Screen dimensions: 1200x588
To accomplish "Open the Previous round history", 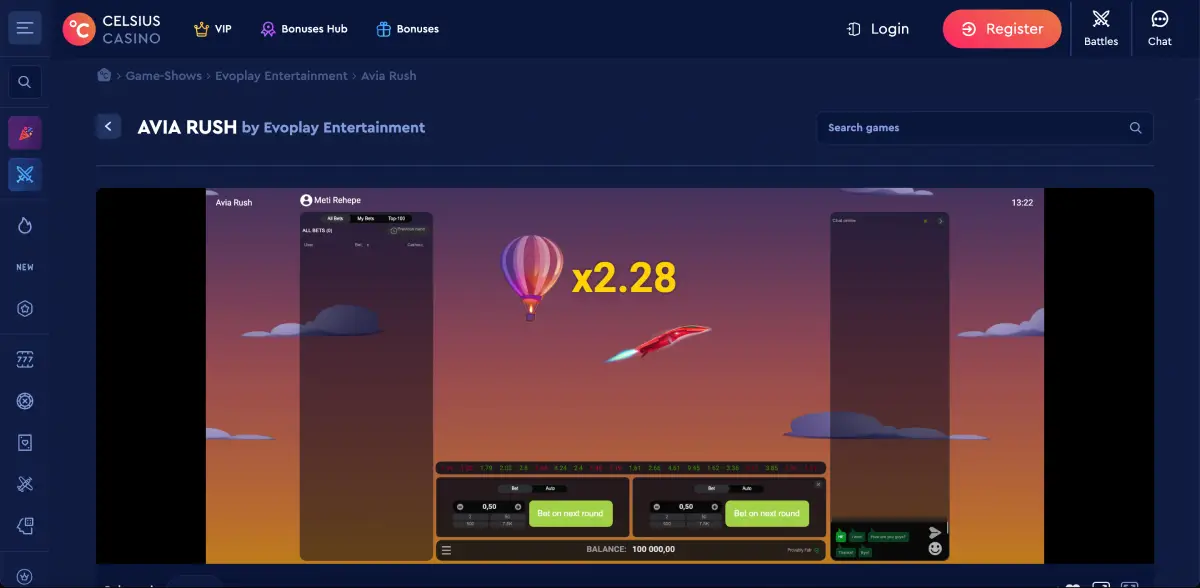I will [x=407, y=230].
